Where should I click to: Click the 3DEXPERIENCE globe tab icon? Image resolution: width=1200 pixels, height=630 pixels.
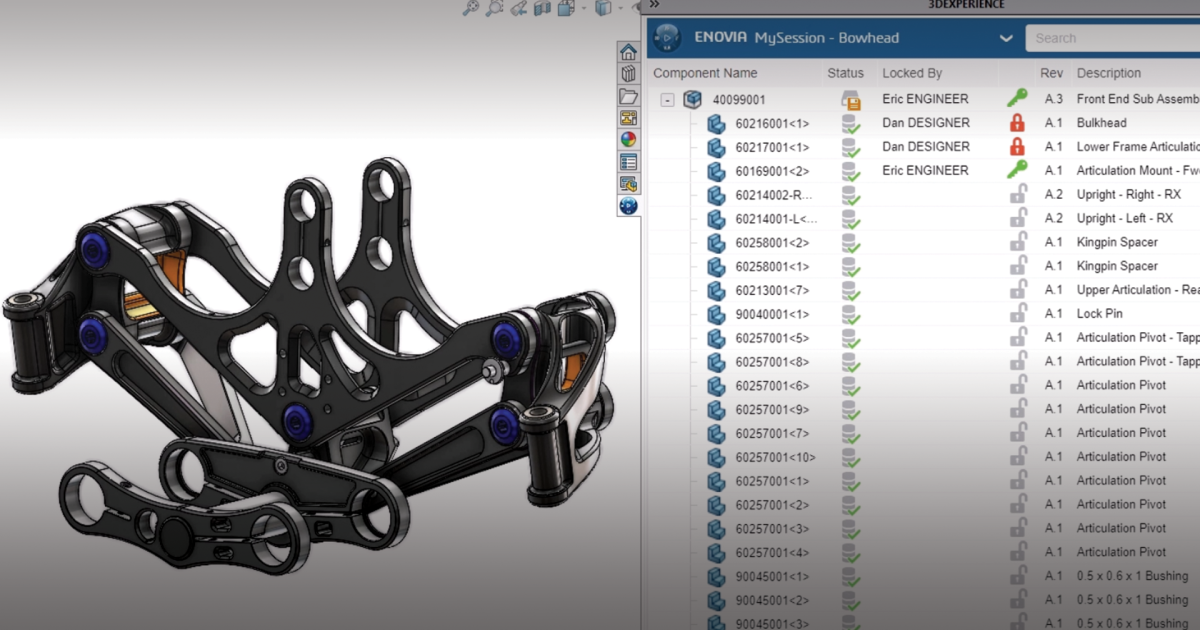click(628, 206)
